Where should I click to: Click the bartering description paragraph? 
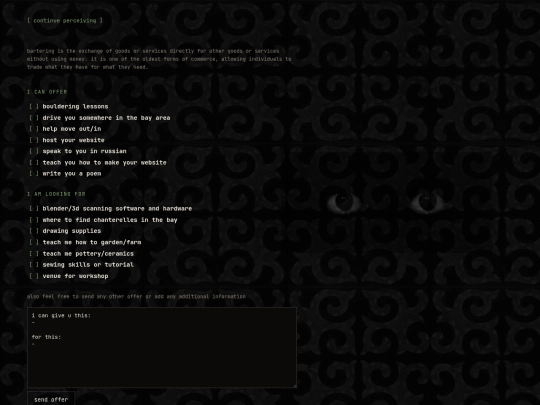[159, 59]
